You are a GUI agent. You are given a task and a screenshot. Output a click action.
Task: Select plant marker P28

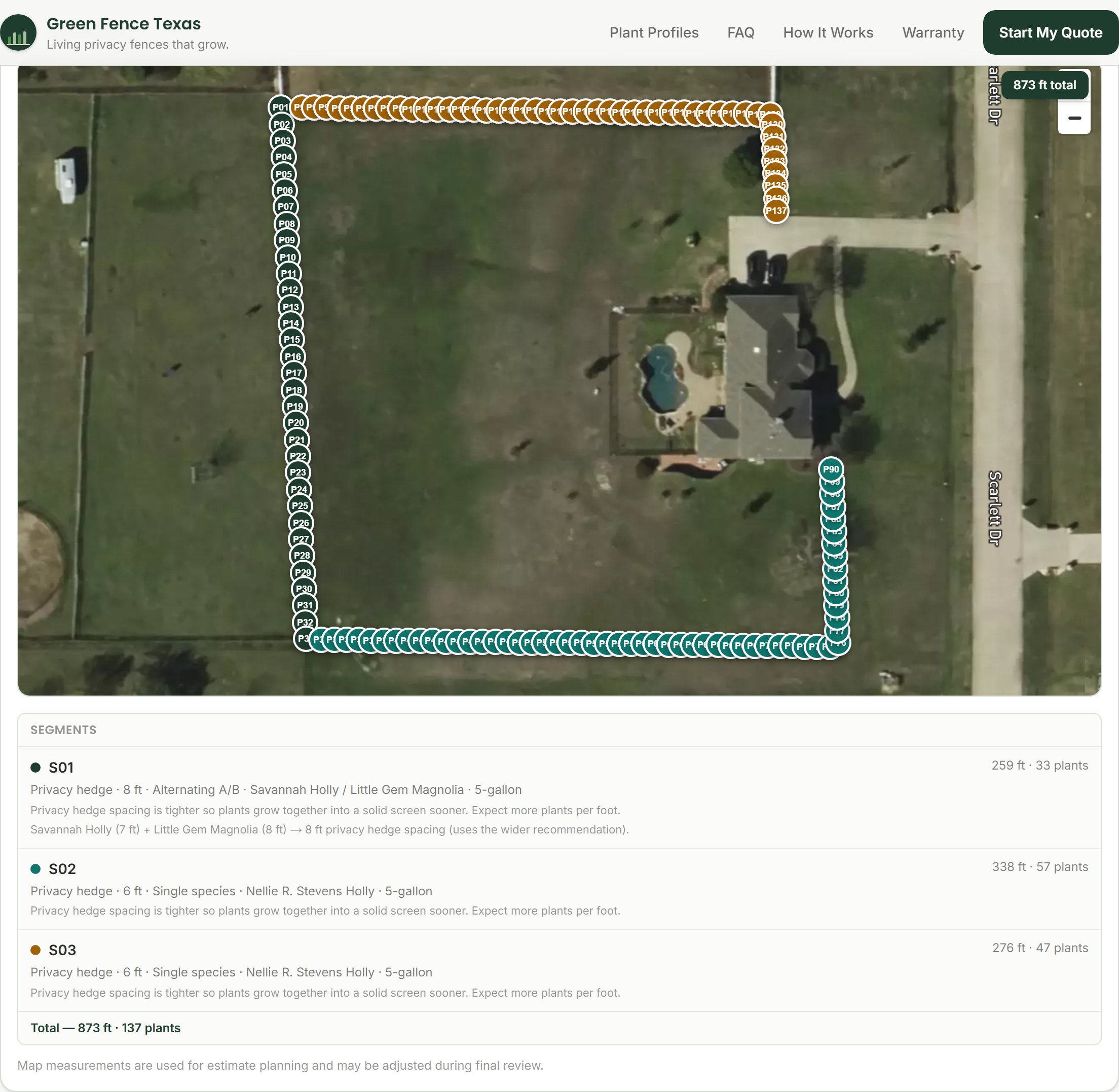[302, 556]
